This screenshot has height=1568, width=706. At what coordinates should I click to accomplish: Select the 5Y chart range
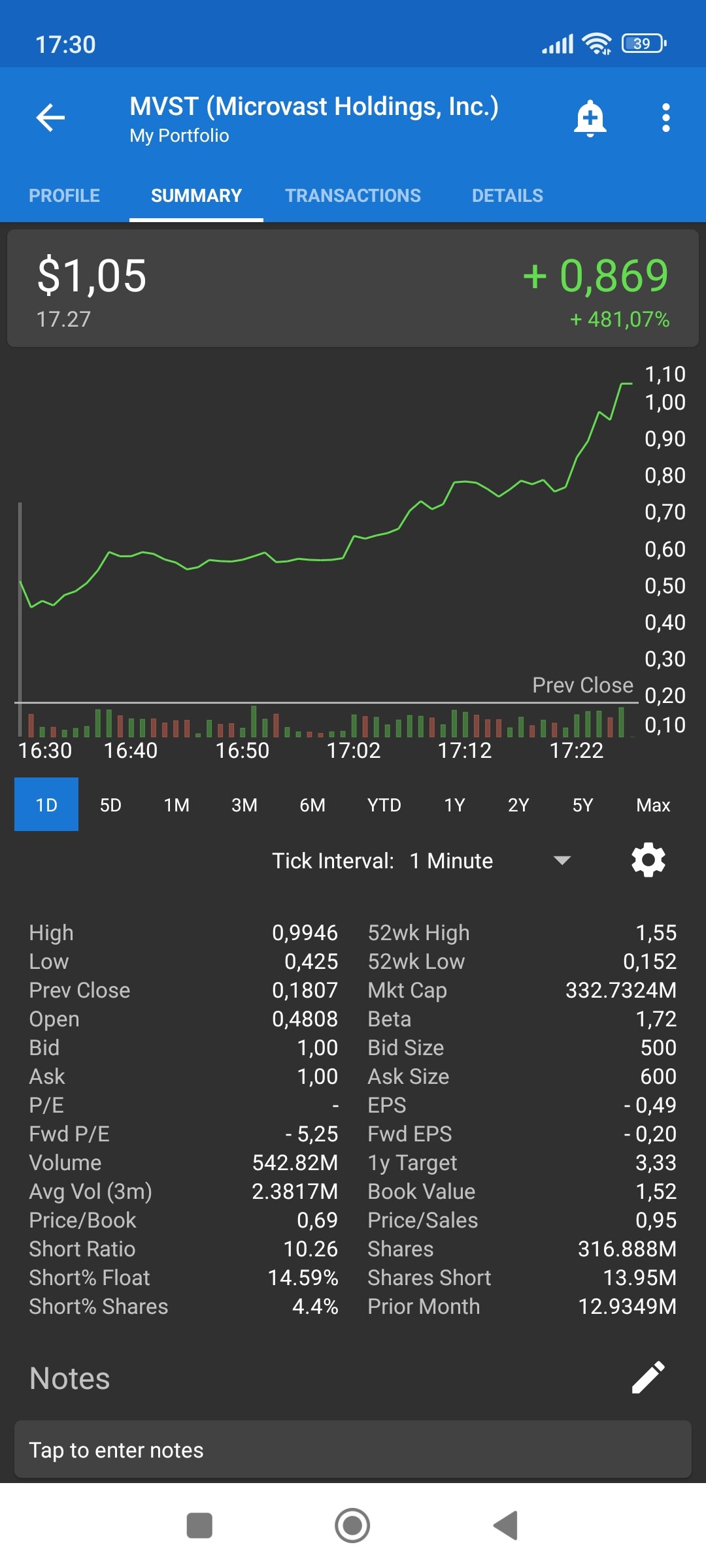coord(582,804)
